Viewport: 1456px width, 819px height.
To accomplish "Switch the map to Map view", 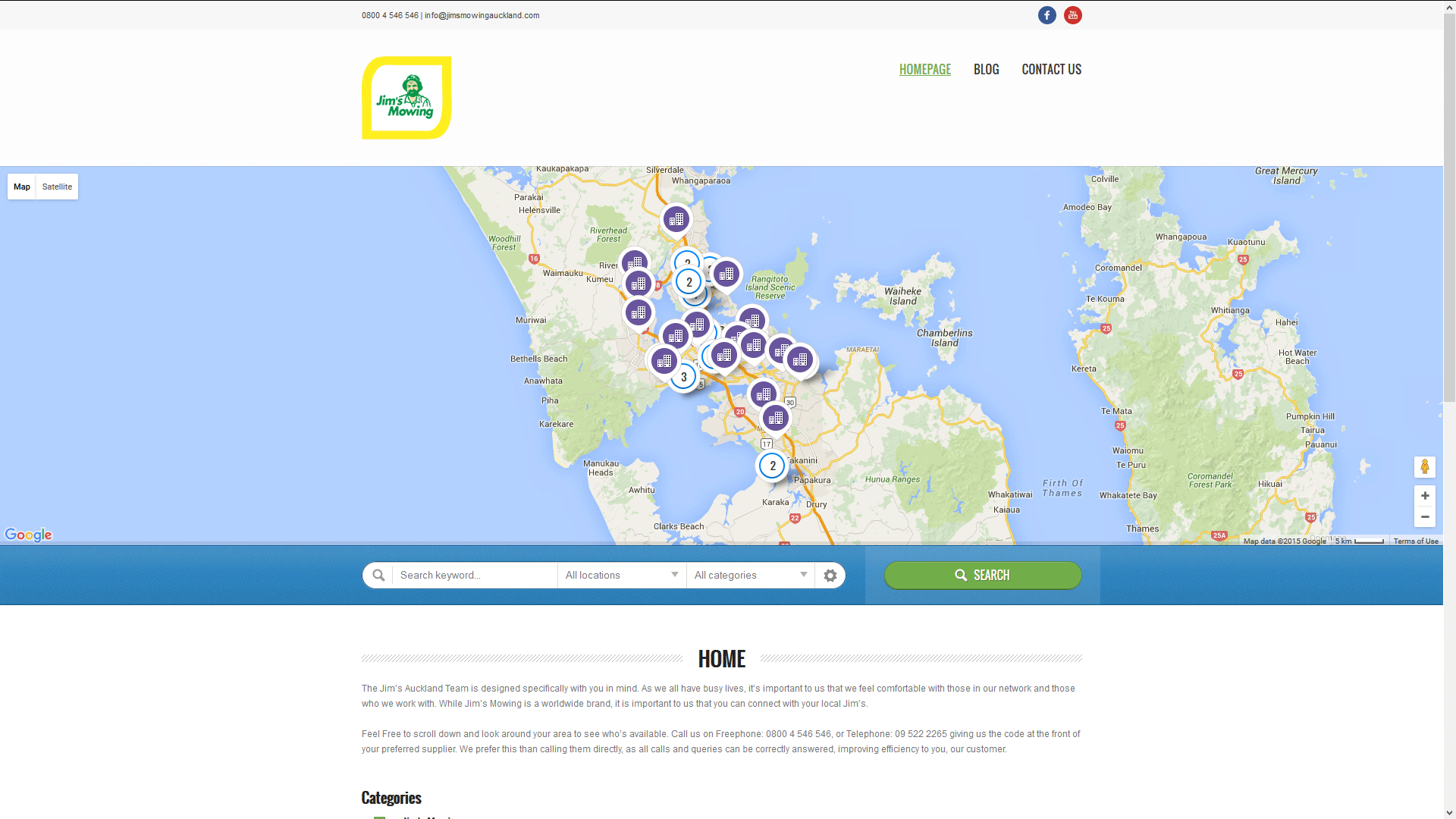I will (x=22, y=187).
